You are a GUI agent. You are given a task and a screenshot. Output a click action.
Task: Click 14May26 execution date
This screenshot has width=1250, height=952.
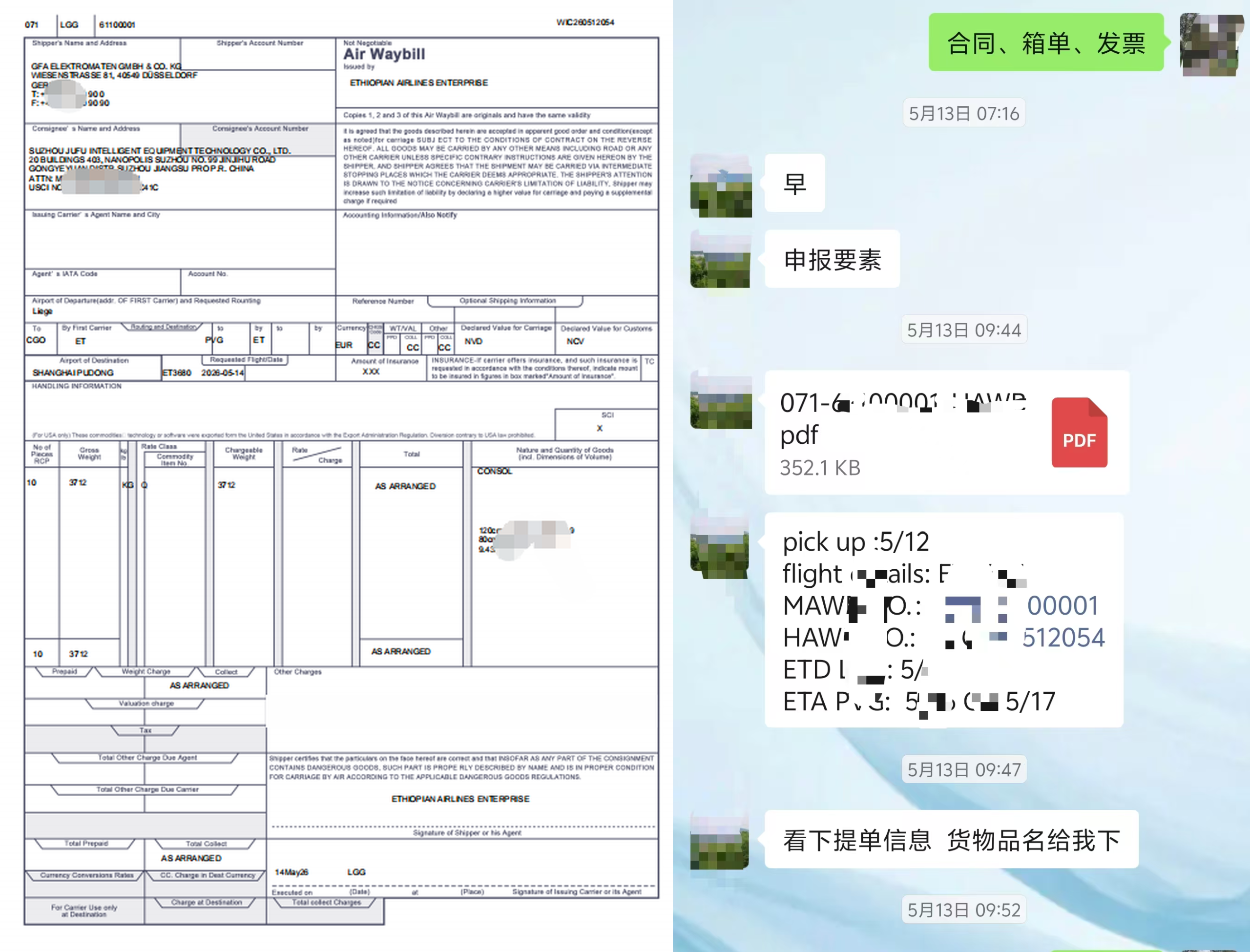(292, 872)
